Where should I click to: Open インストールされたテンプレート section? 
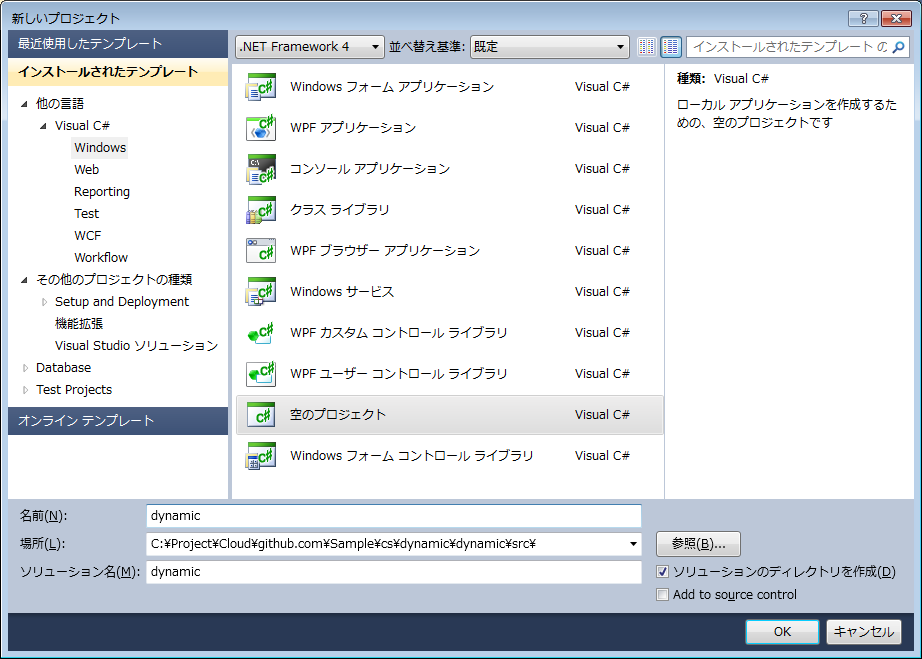tap(118, 72)
